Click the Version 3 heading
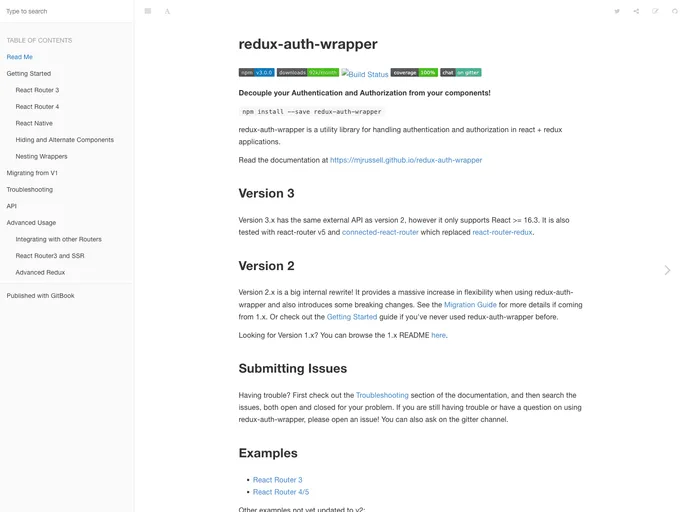Image resolution: width=688 pixels, height=512 pixels. [266, 193]
